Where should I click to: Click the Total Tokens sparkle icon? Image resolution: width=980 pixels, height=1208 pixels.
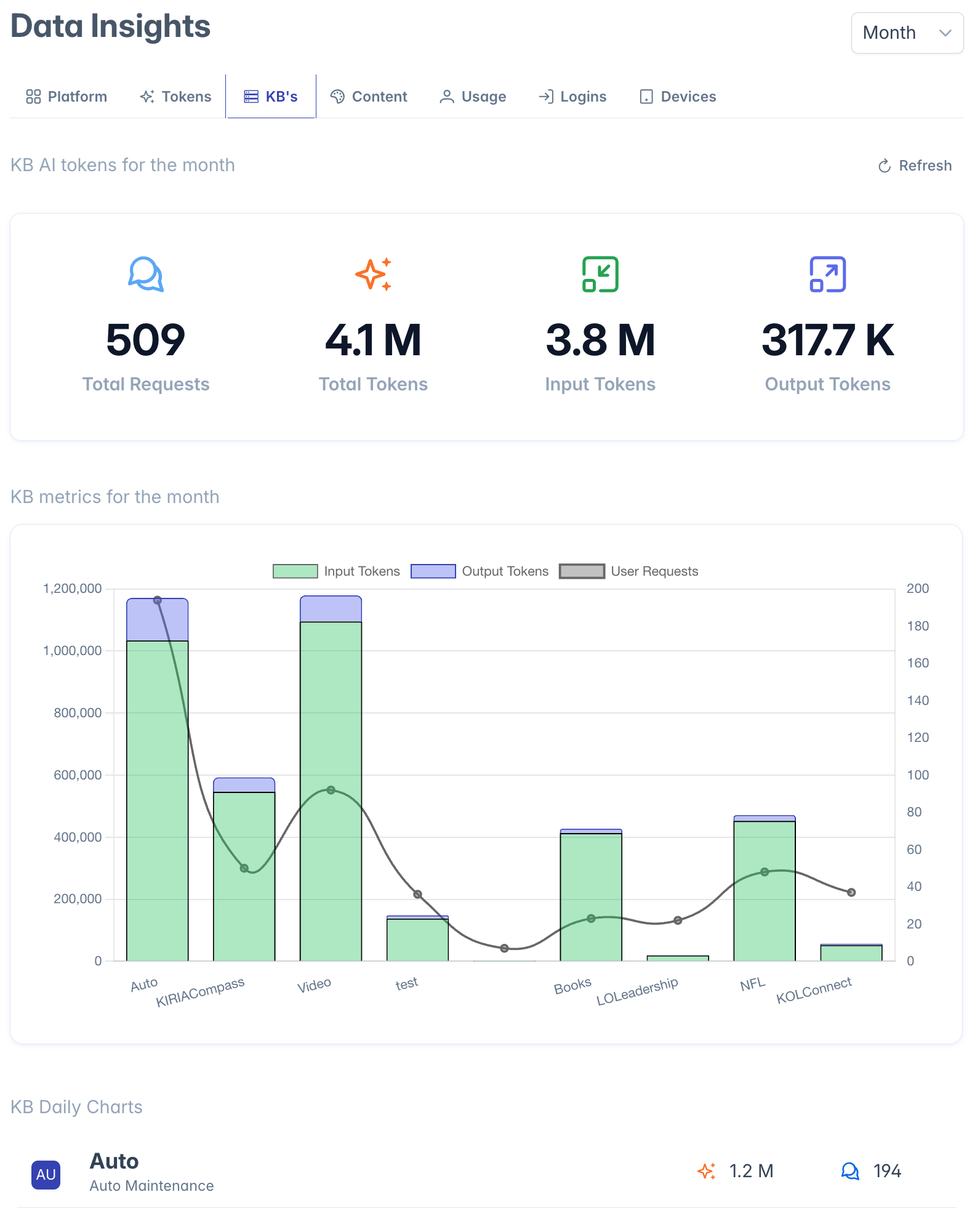coord(373,274)
